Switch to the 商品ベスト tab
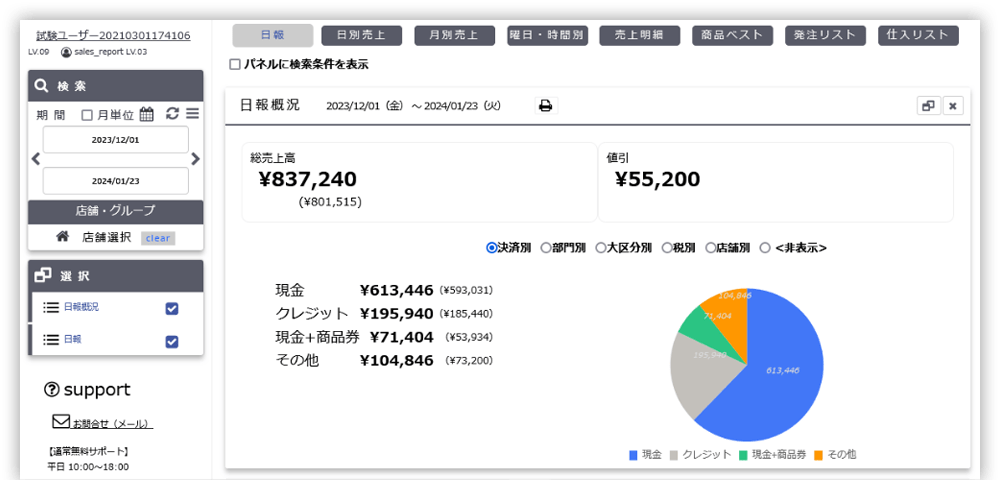 point(733,35)
